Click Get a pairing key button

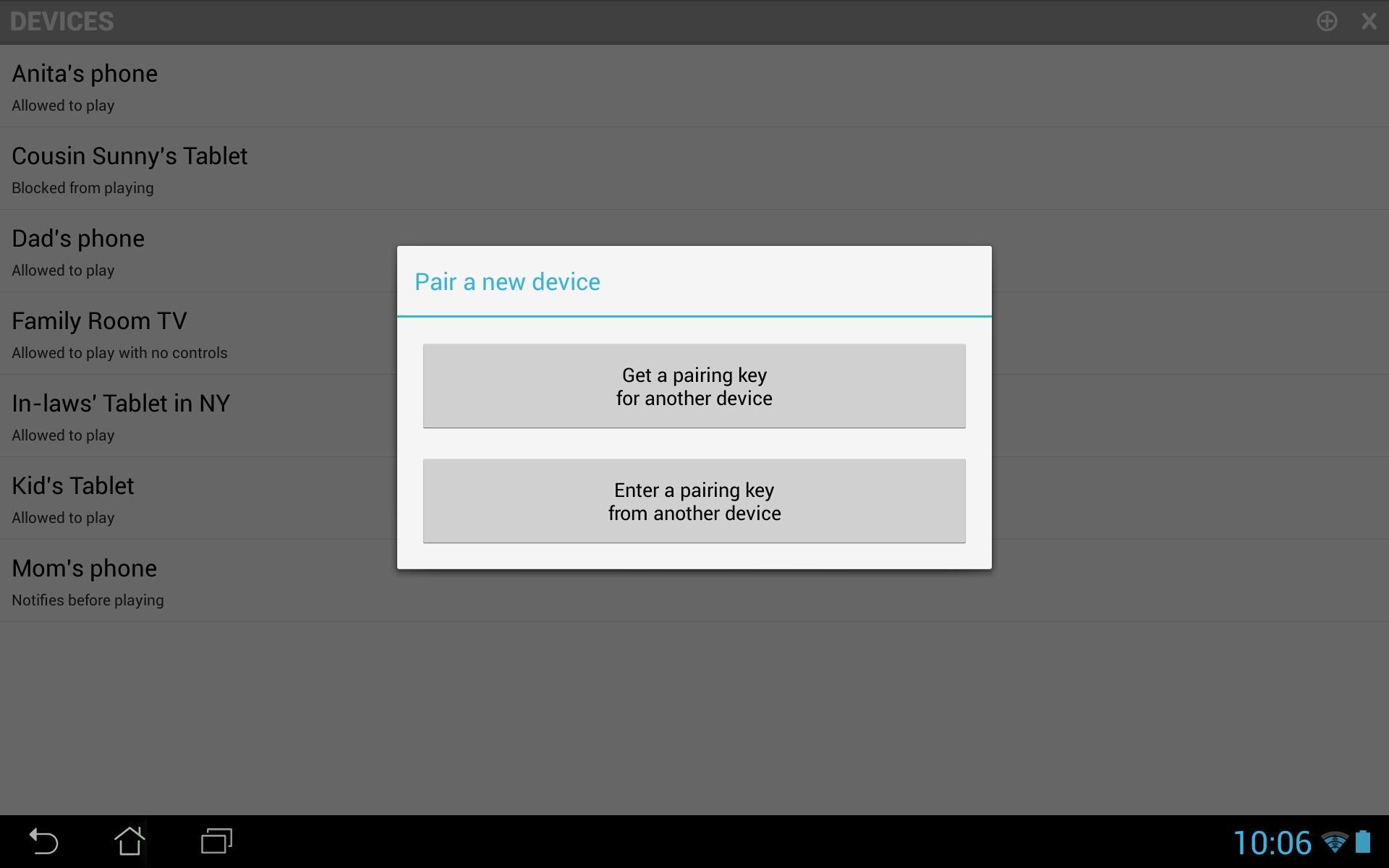pos(694,385)
